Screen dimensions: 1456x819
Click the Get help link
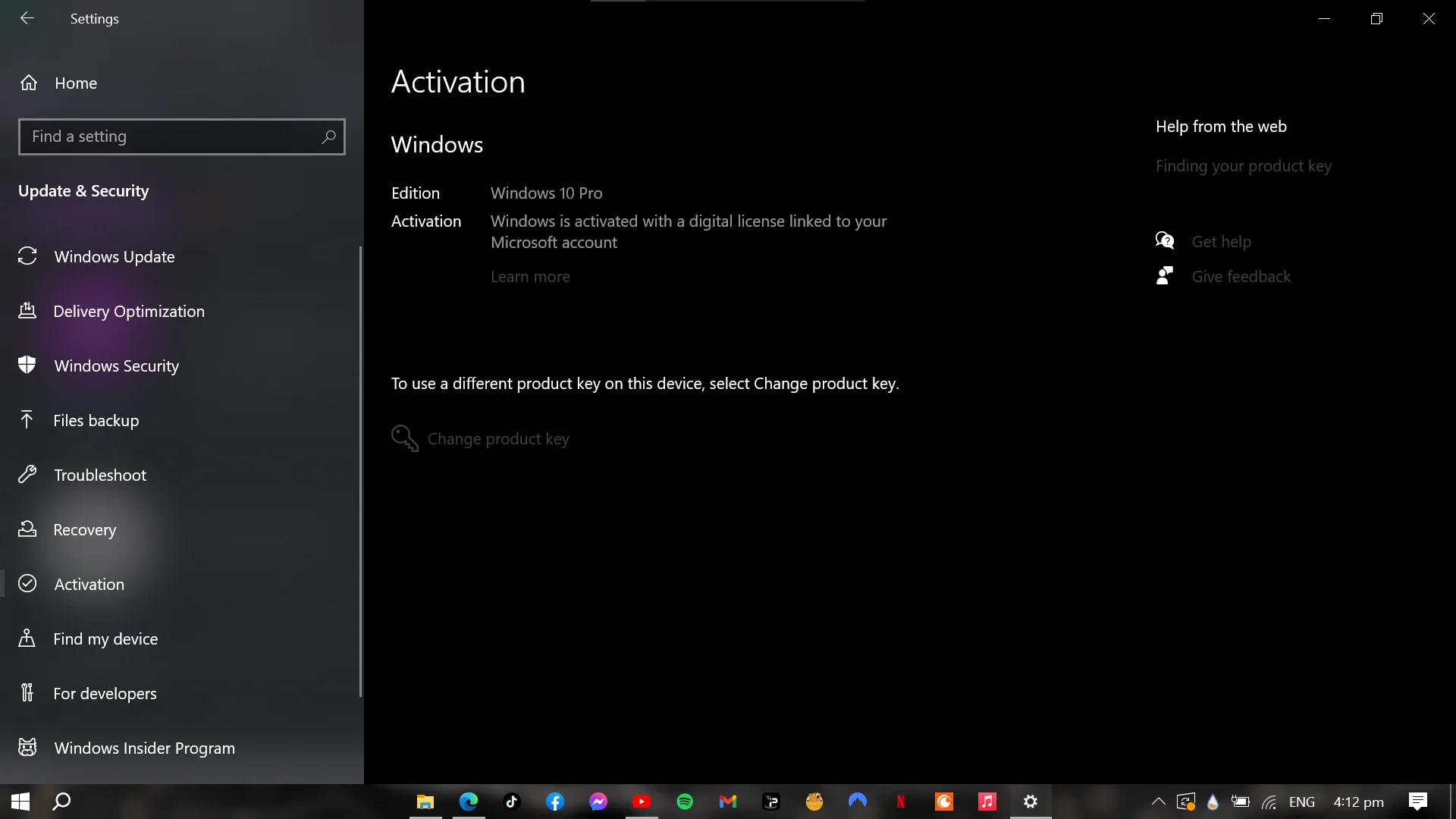coord(1222,242)
